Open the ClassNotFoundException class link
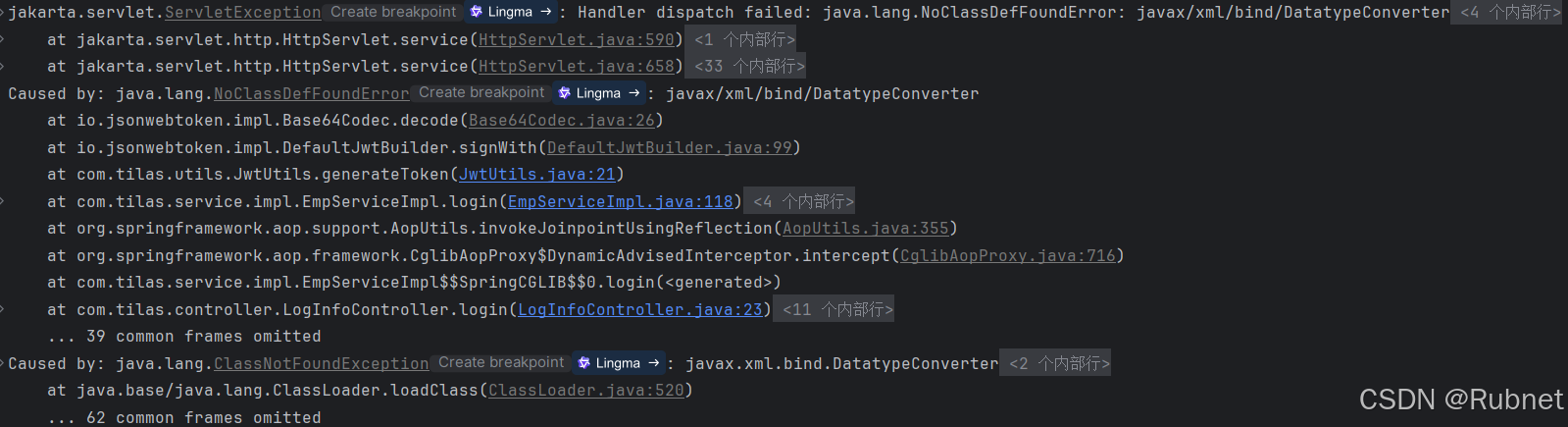Viewport: 1568px width, 427px height. (321, 364)
